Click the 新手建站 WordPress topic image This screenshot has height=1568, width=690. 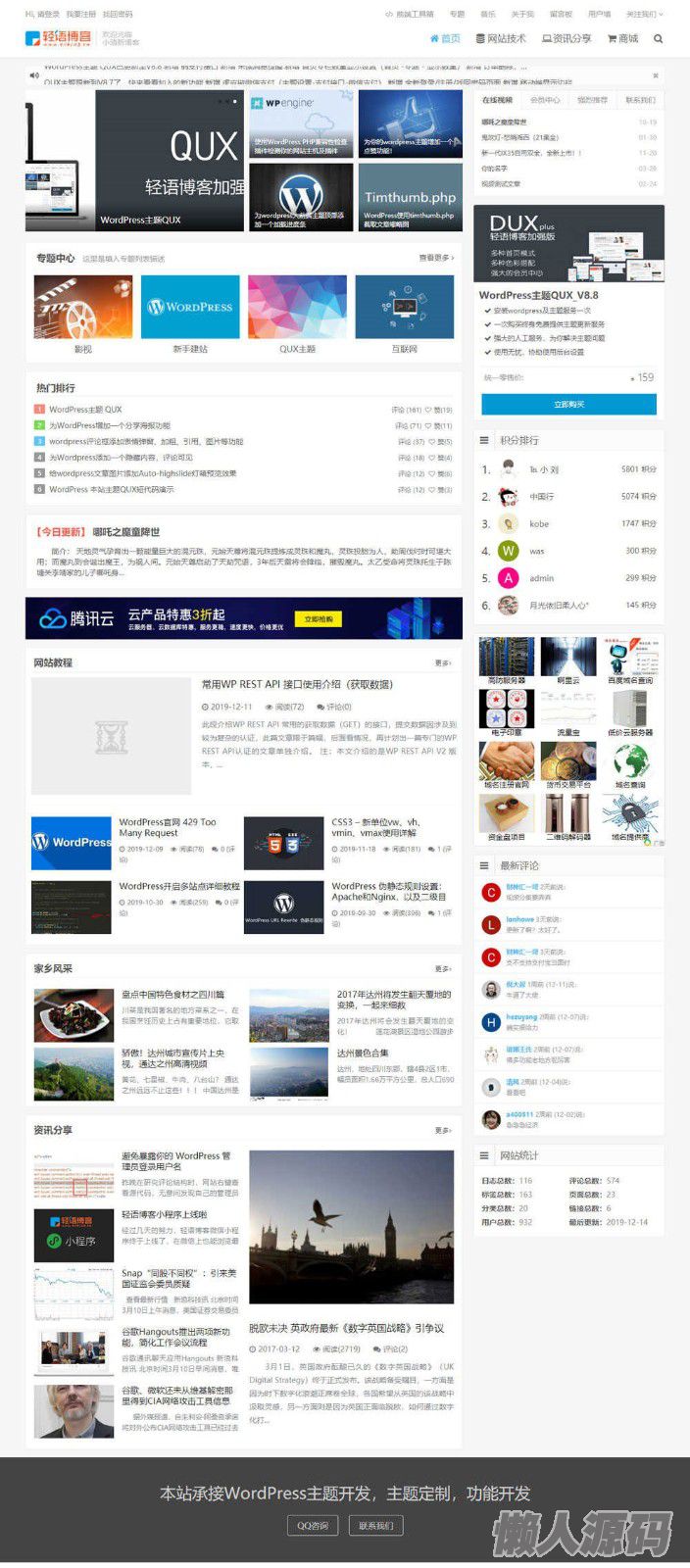(x=190, y=307)
